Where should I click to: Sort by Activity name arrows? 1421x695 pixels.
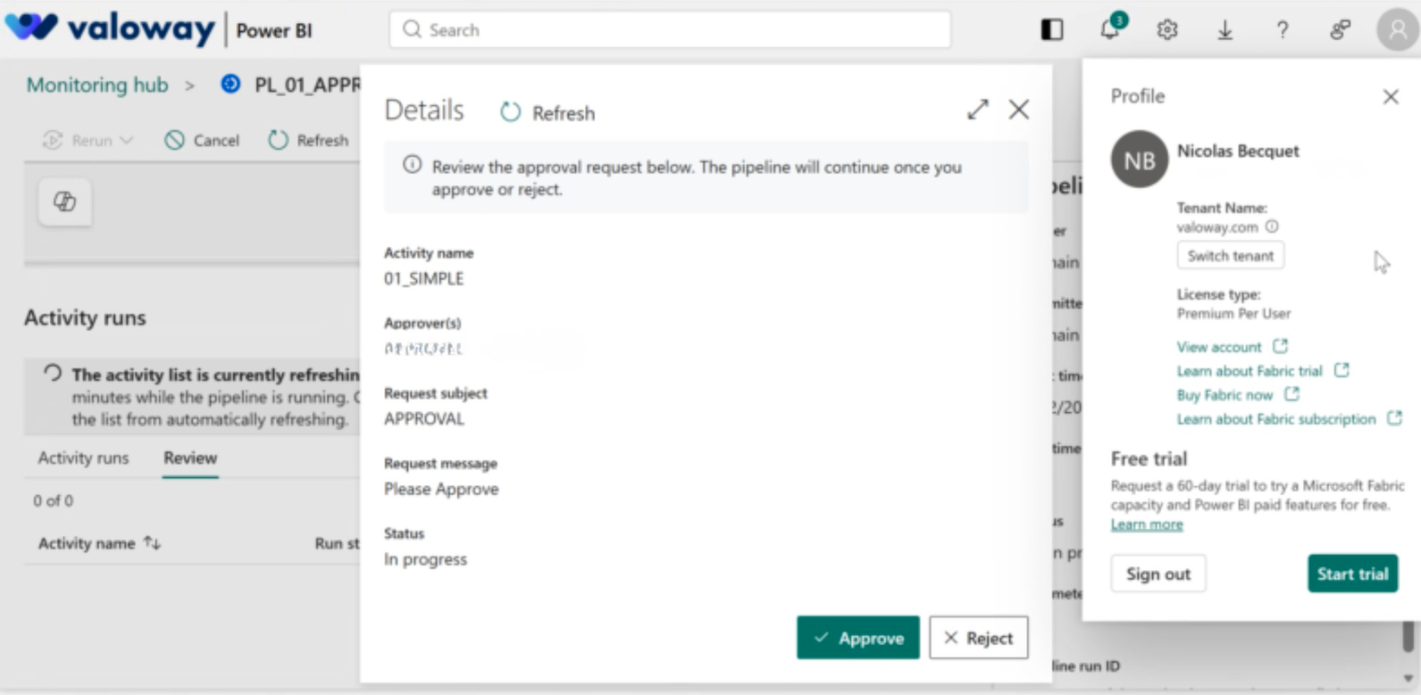pyautogui.click(x=152, y=543)
